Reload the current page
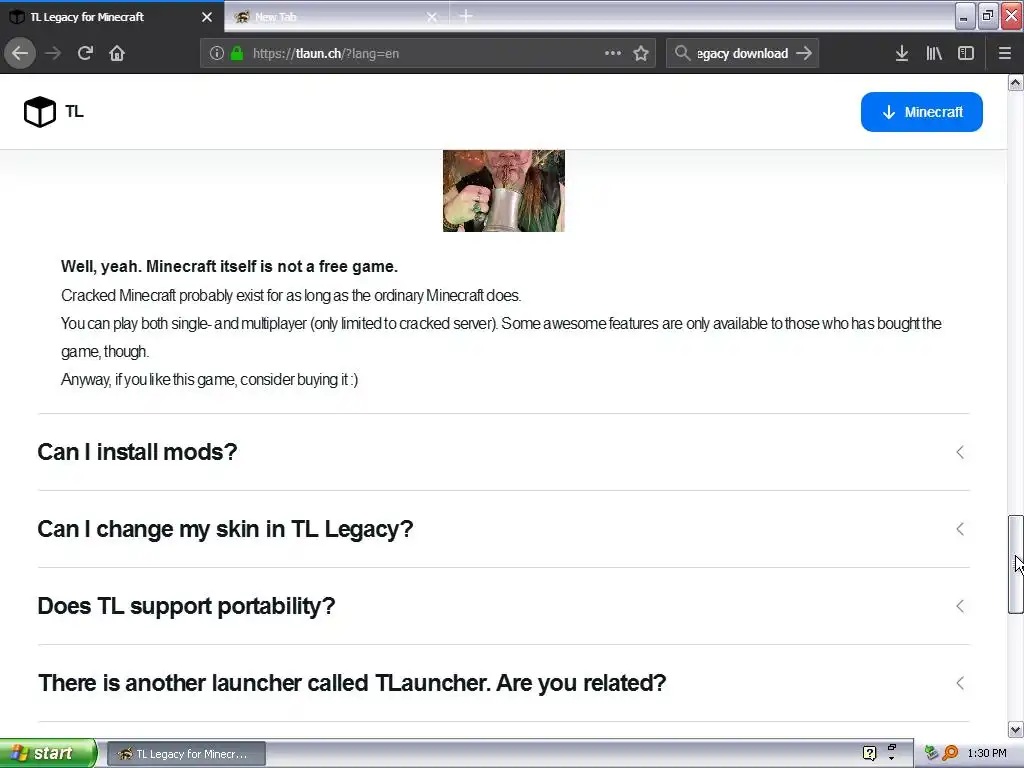 (85, 54)
